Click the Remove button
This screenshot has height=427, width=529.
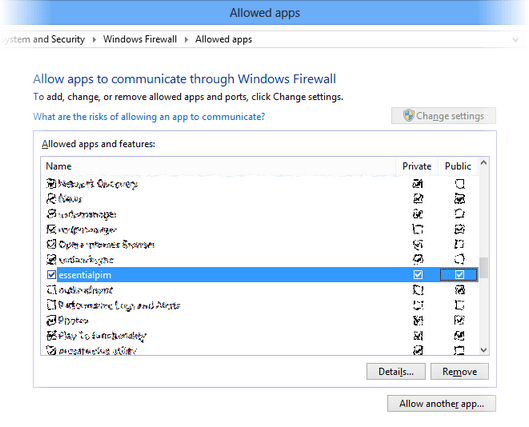pyautogui.click(x=460, y=371)
